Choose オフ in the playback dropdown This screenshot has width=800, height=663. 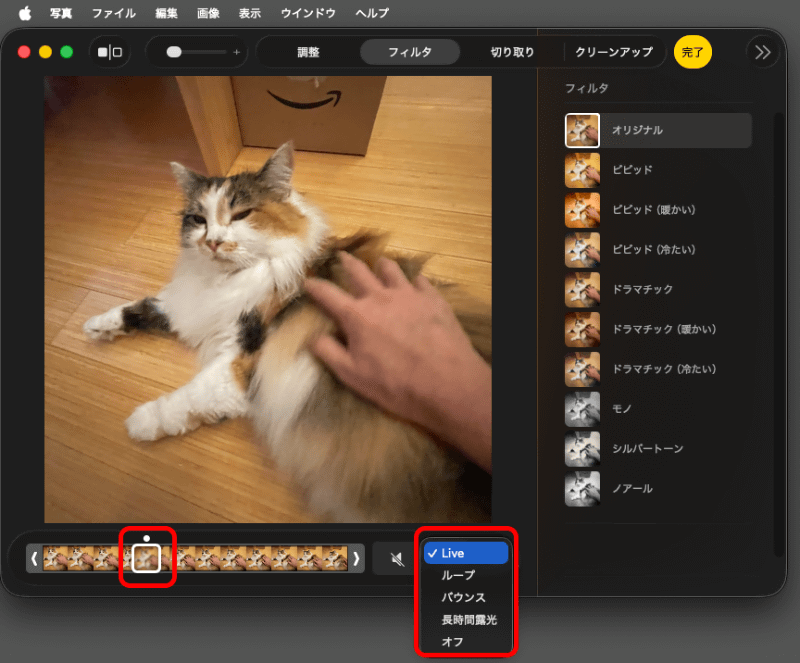[x=466, y=642]
